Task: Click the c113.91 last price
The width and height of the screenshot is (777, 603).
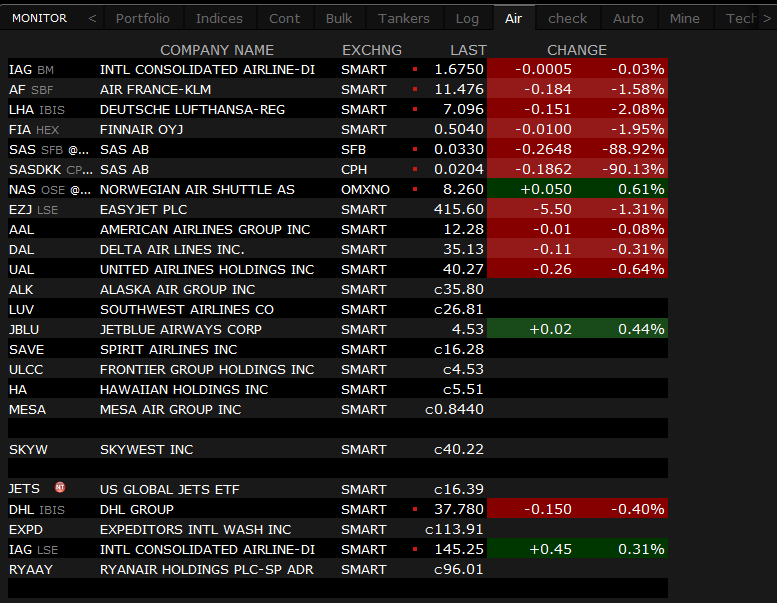Action: pyautogui.click(x=454, y=530)
